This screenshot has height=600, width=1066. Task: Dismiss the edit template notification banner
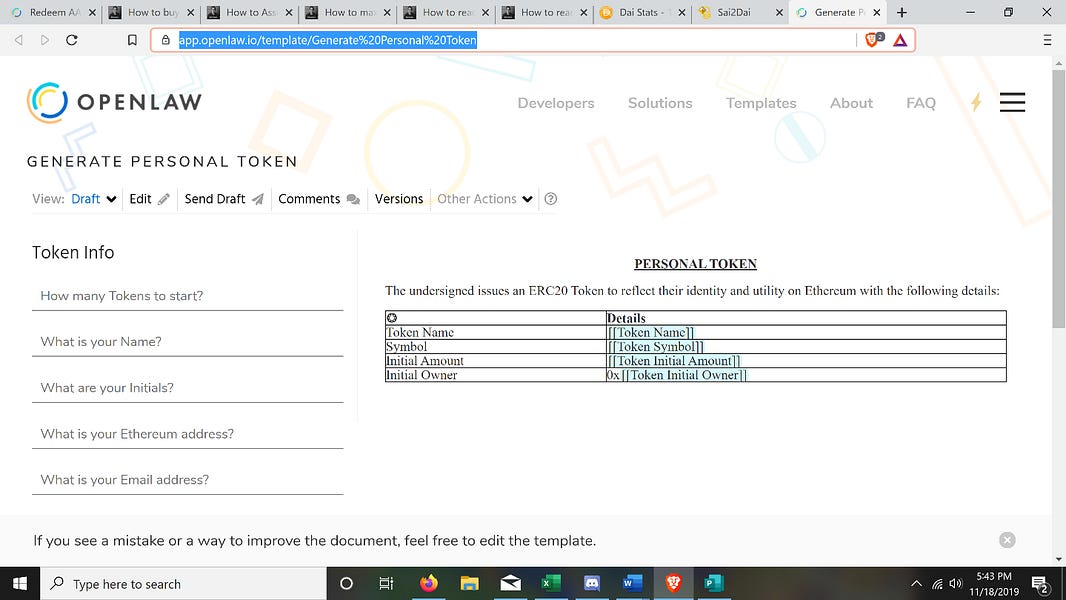coord(1007,540)
